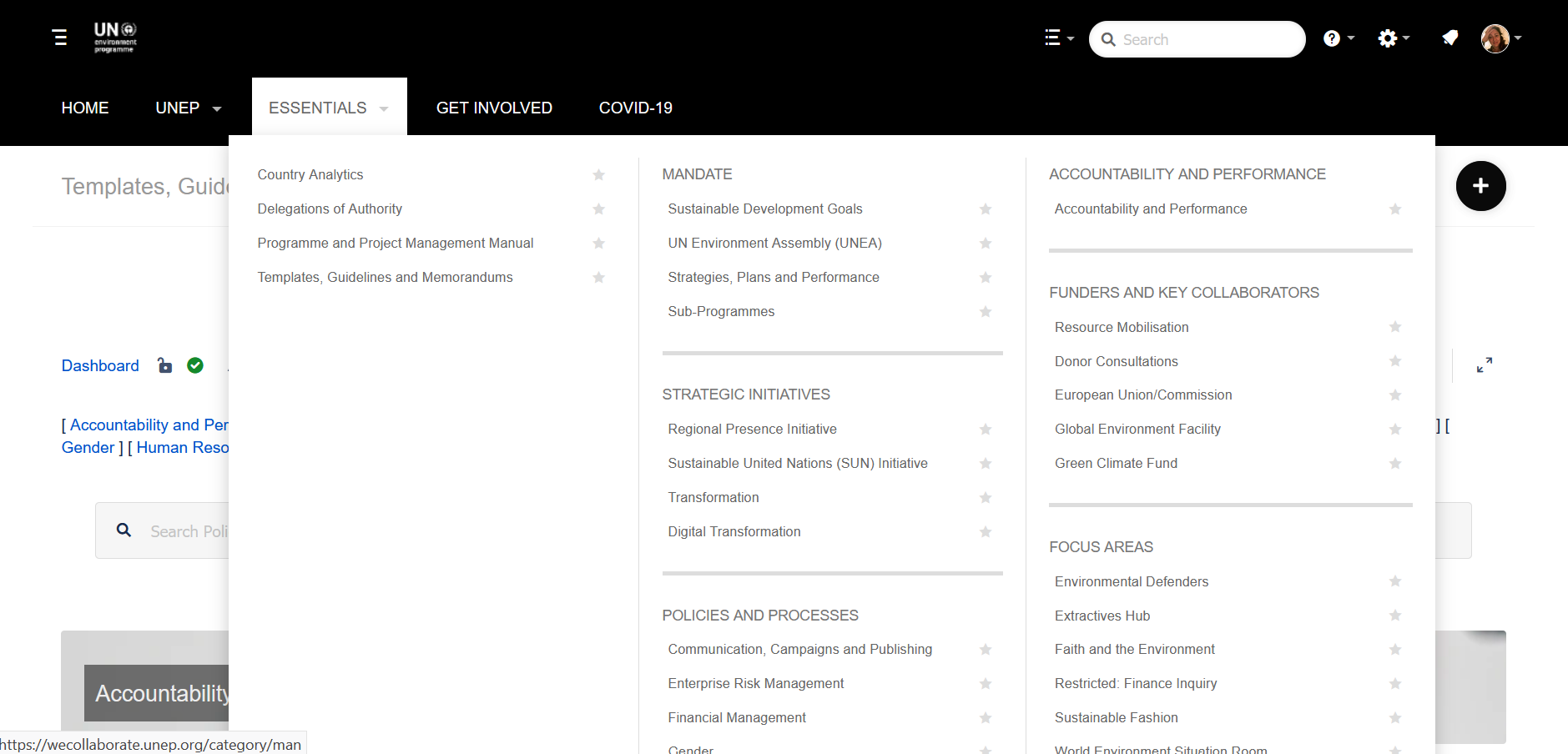Click star next to Green Climate Fund

point(1395,464)
